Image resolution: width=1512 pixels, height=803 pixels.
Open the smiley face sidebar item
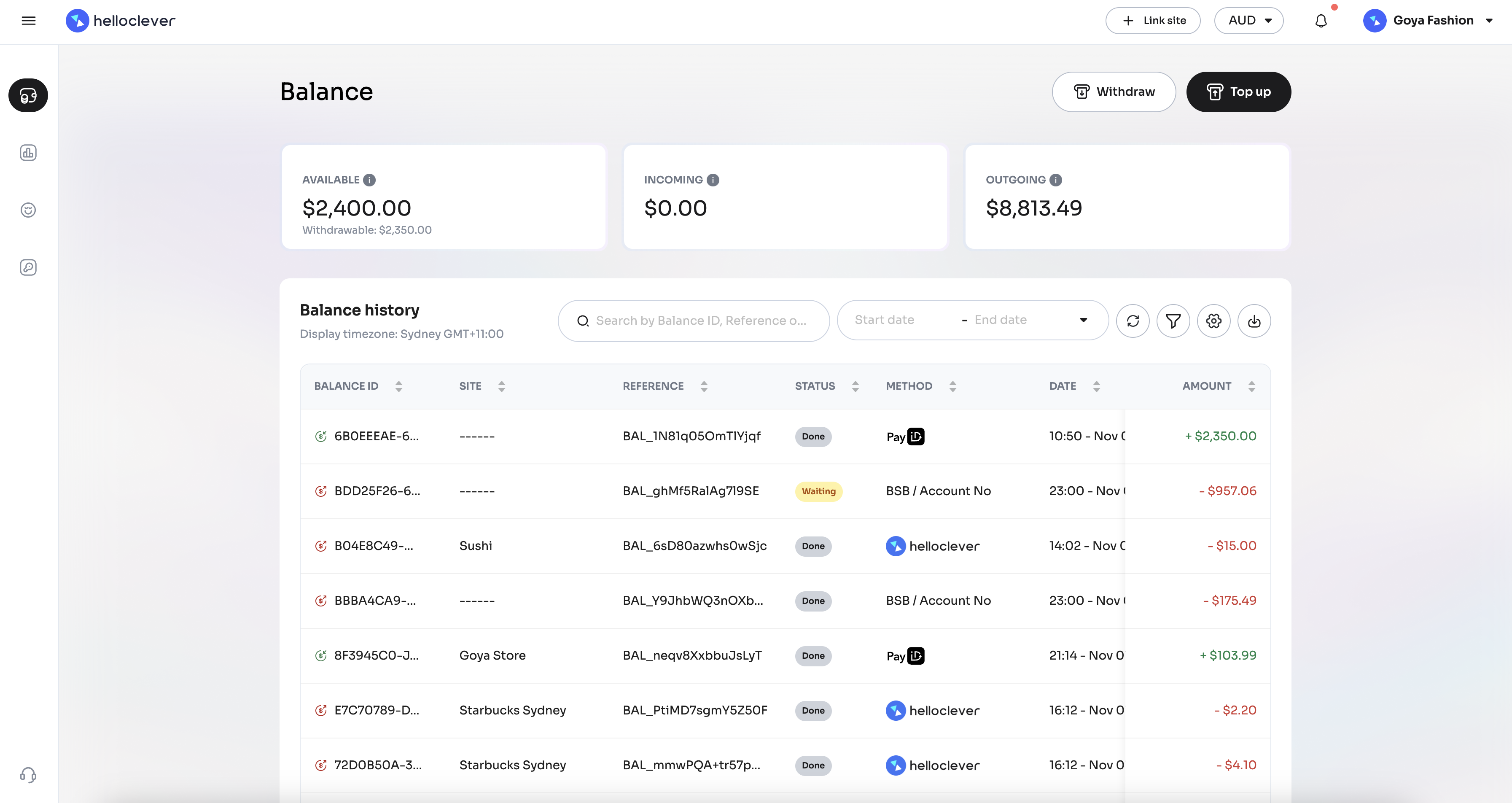[28, 210]
